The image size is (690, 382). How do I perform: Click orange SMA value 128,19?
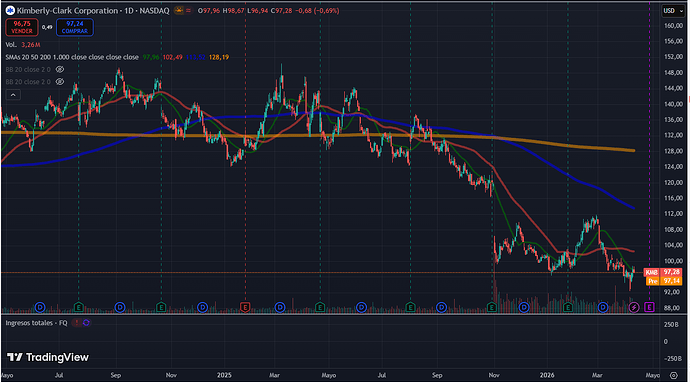[219, 57]
